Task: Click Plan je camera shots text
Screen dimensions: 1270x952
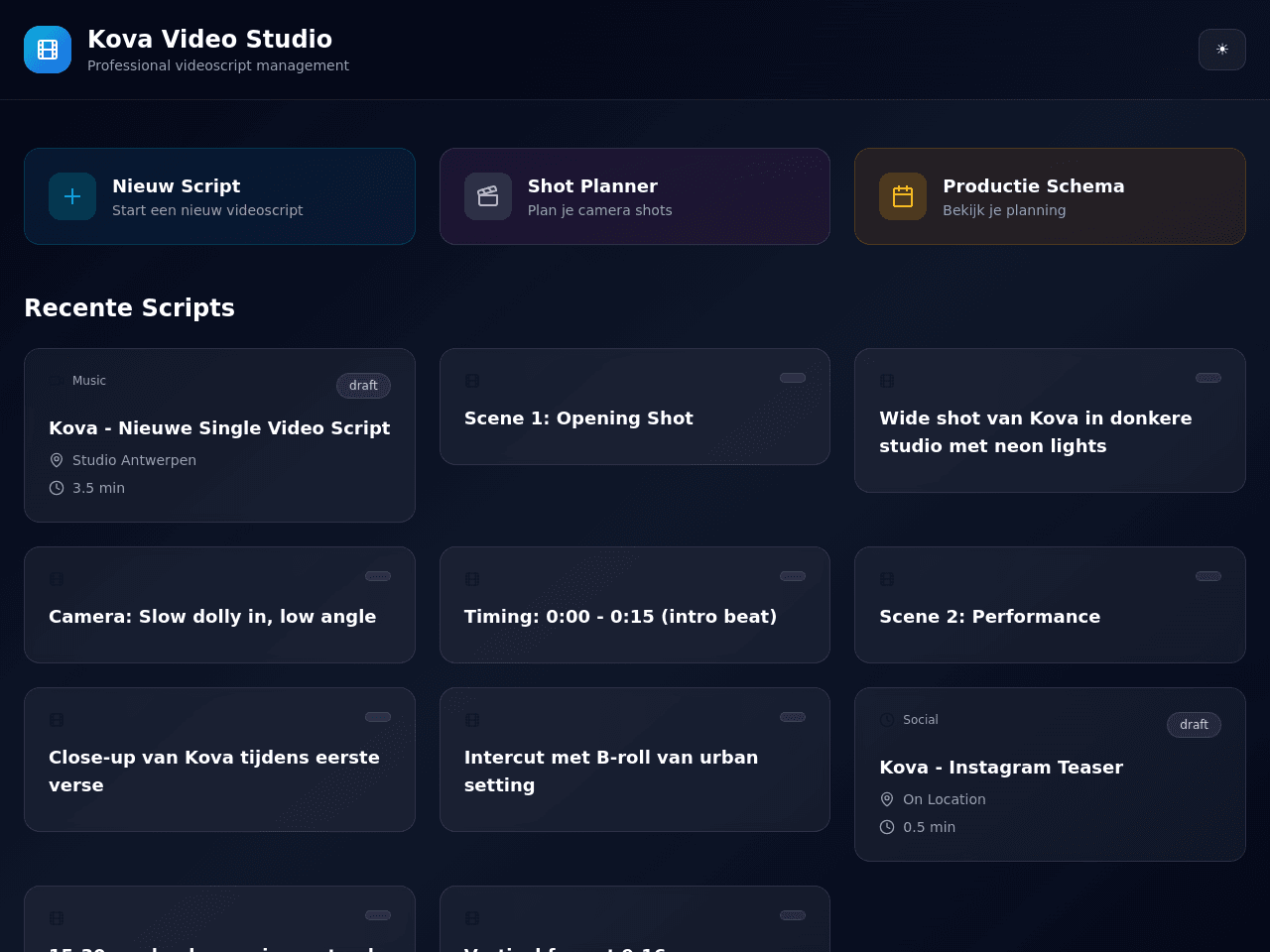Action: [599, 210]
